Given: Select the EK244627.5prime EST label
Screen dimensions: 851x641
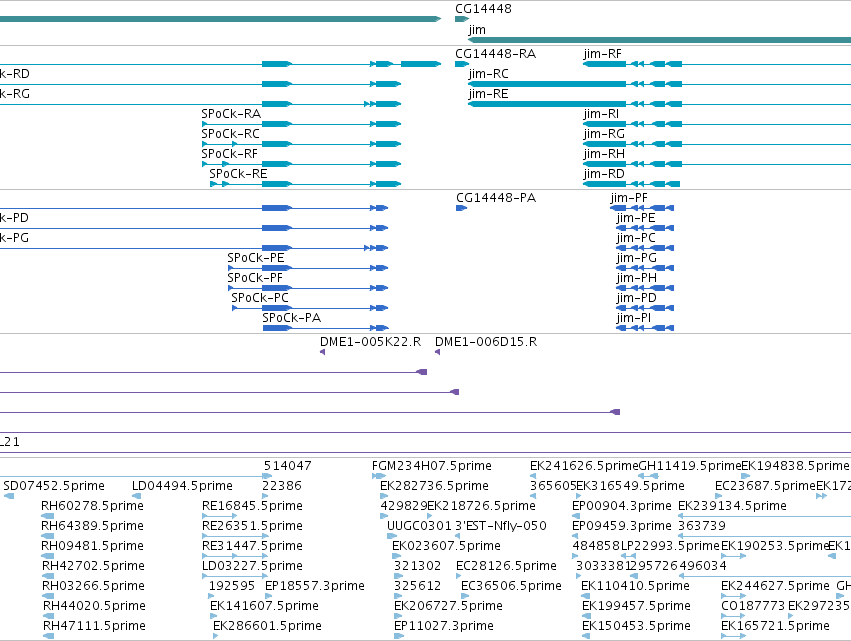Looking at the screenshot, I should tap(776, 587).
